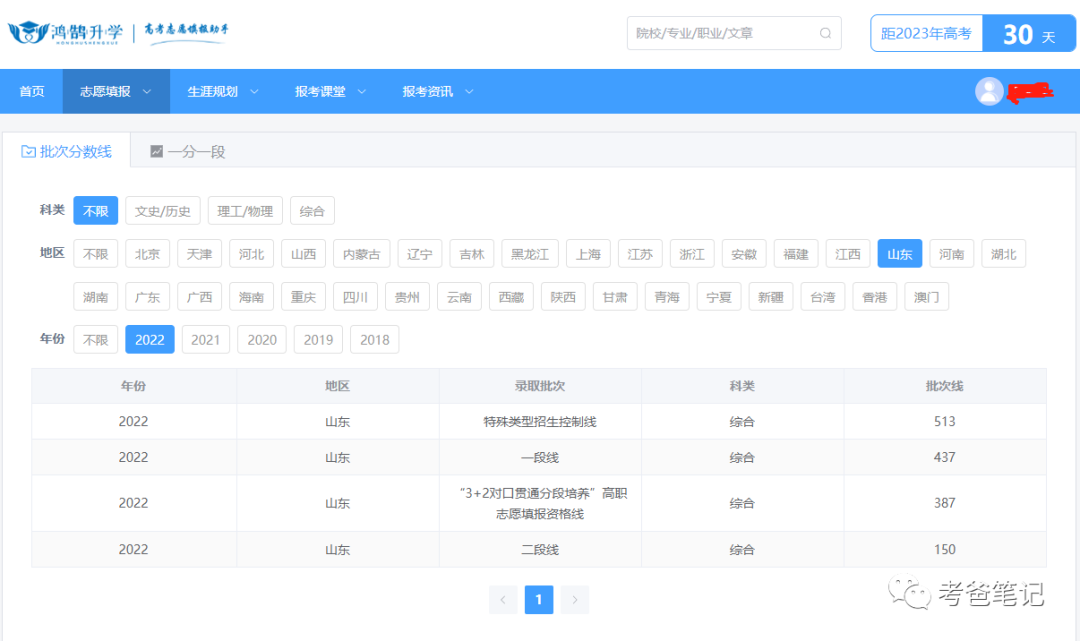Select year 2022 filter

(149, 339)
